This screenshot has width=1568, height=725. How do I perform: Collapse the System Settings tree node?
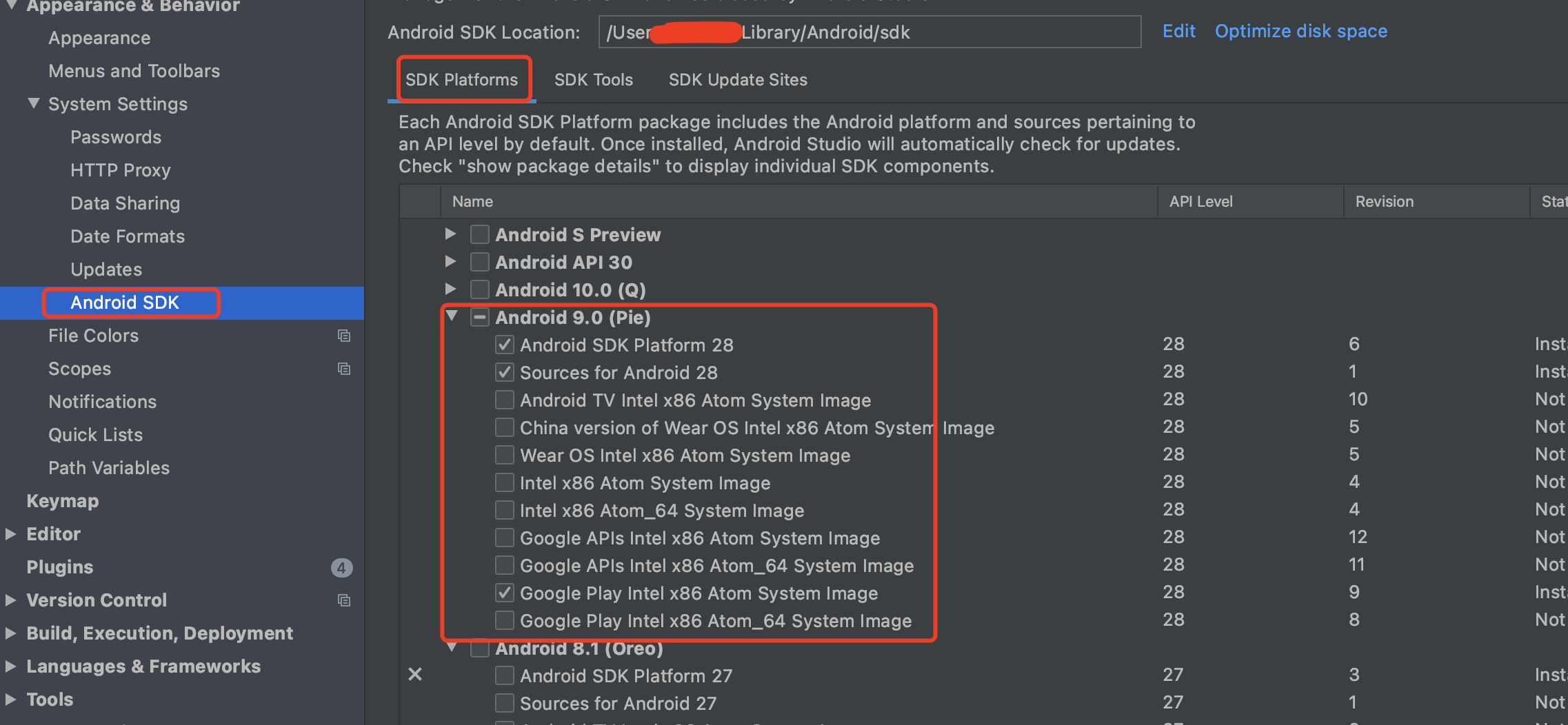coord(33,103)
